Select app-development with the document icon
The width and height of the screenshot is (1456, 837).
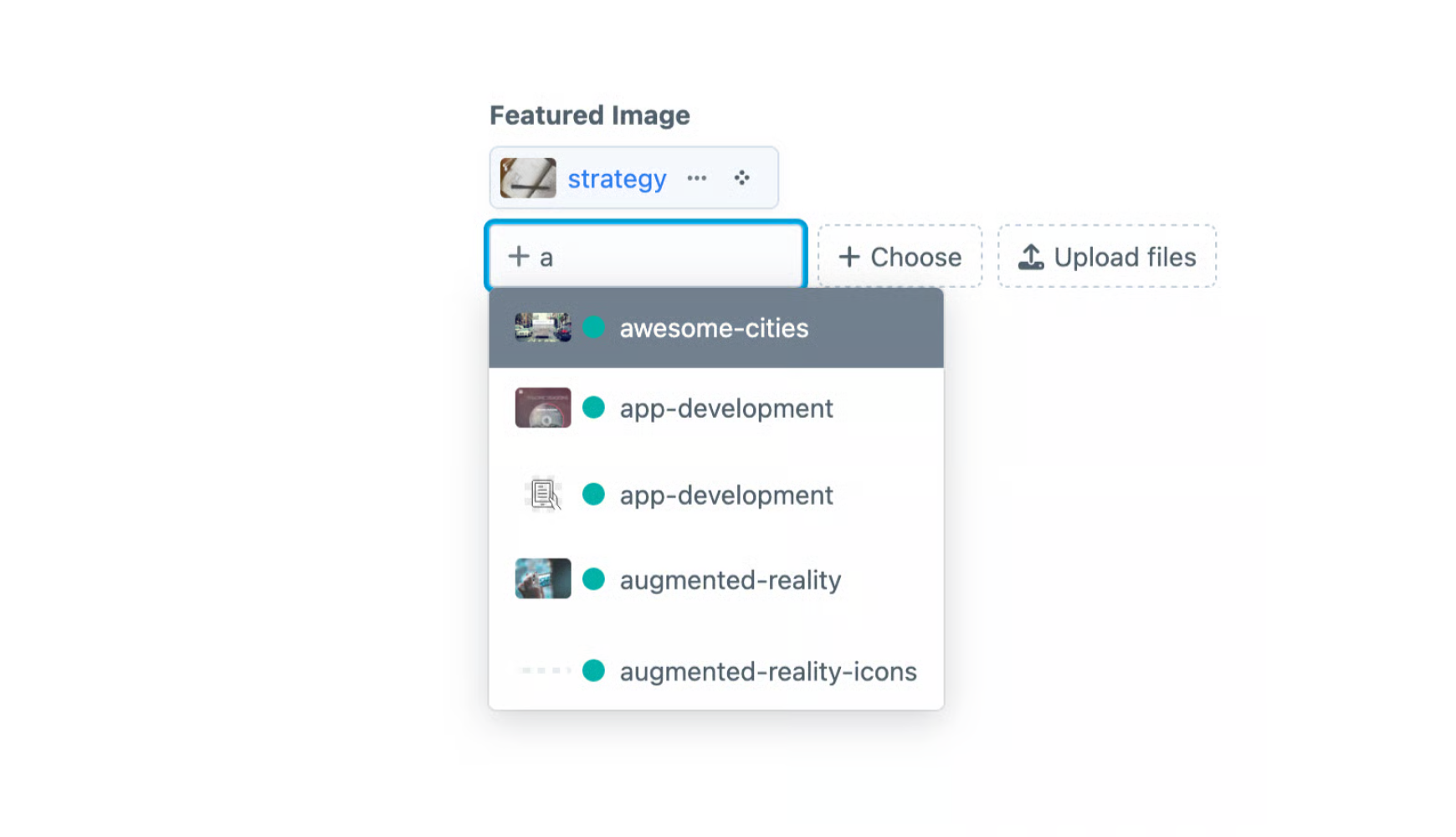pyautogui.click(x=715, y=495)
